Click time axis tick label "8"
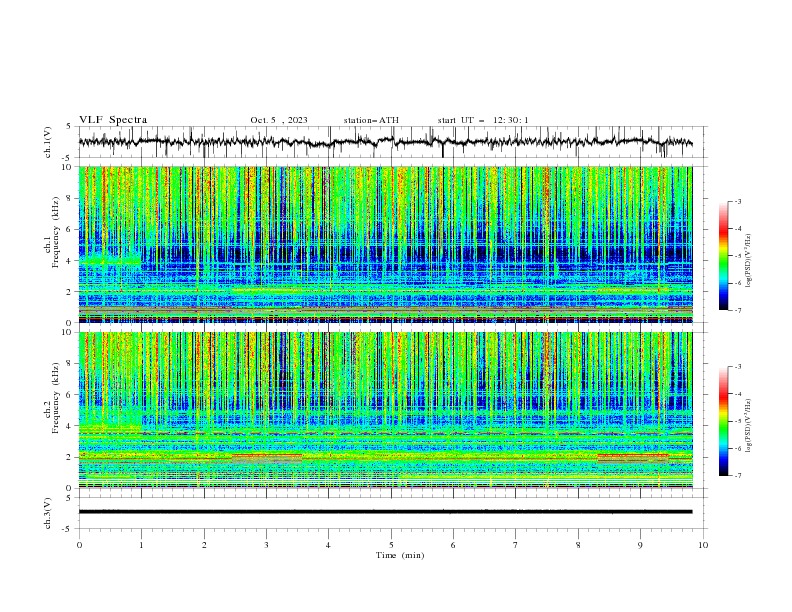Screen dimensions: 792x612 tap(578, 545)
